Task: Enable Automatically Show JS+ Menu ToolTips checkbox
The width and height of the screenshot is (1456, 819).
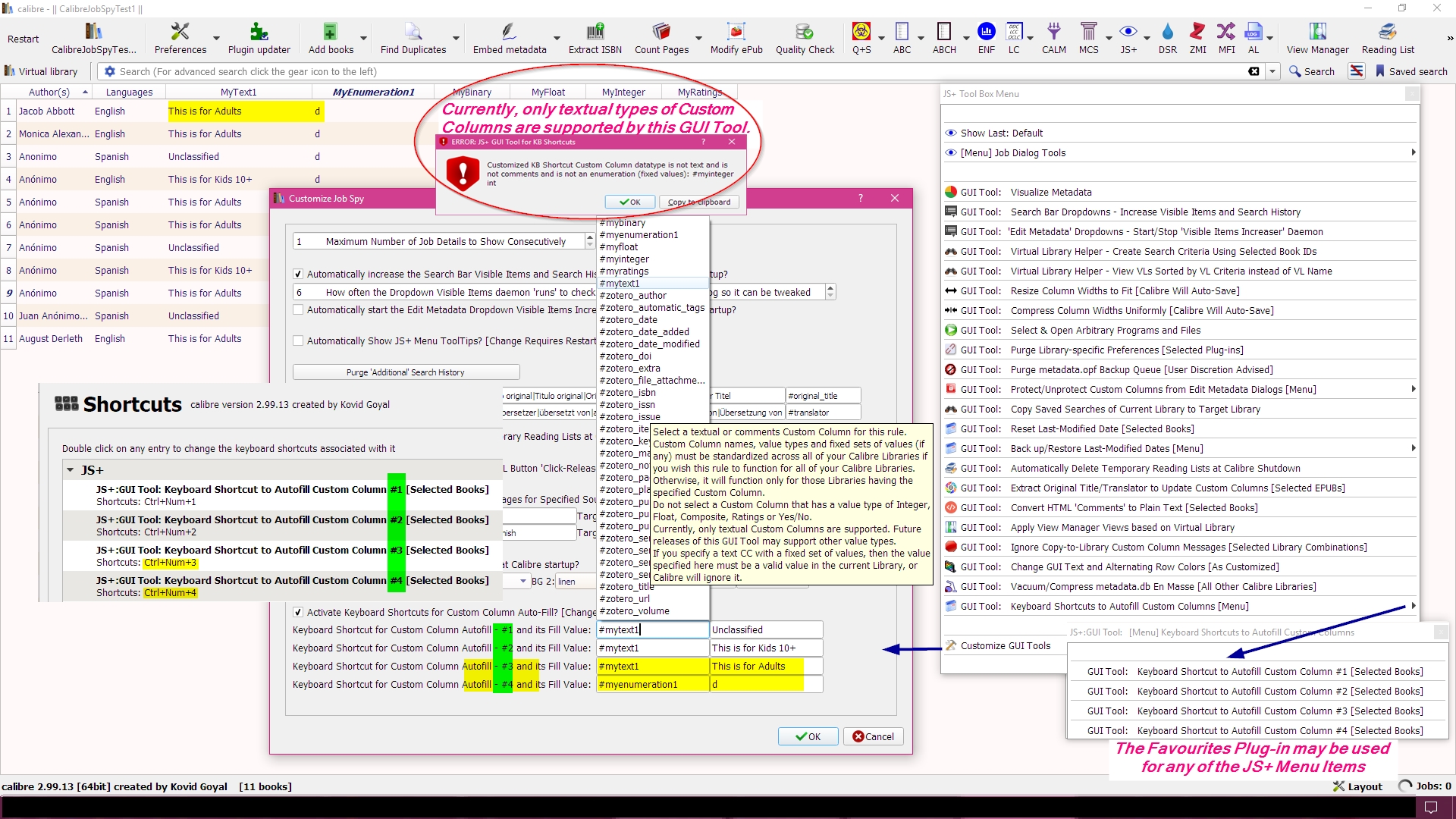Action: point(298,340)
